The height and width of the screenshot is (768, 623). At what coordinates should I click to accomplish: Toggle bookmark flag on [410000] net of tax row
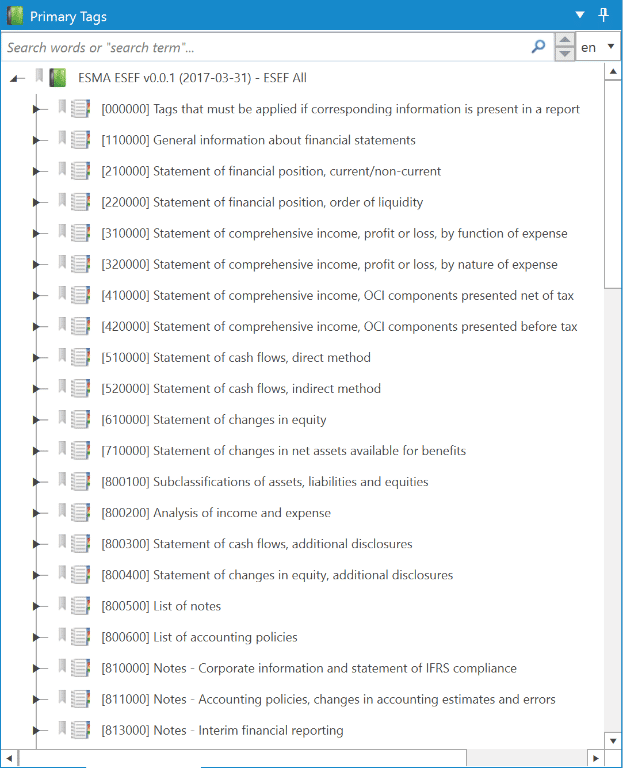pos(62,293)
